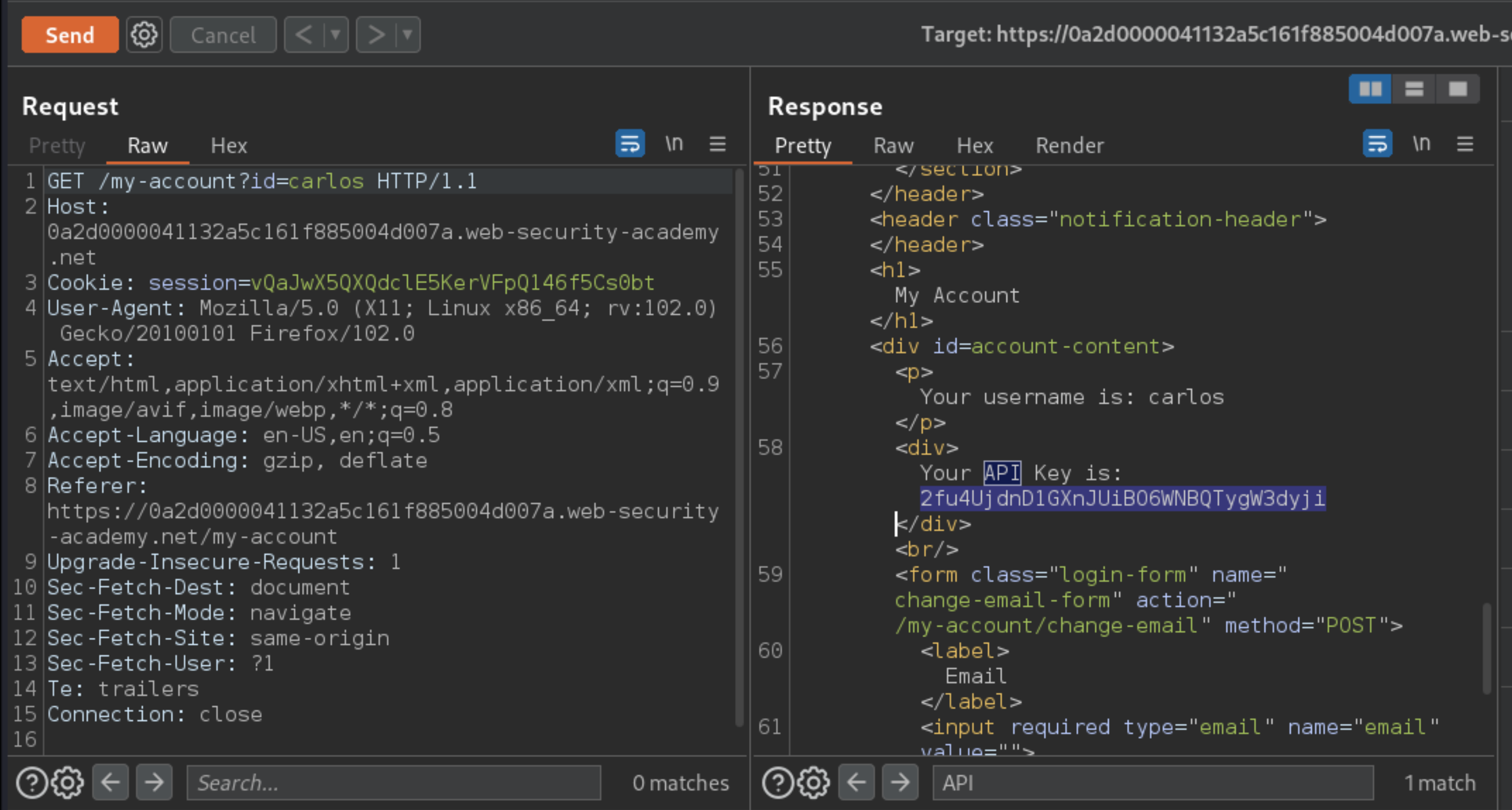Go back to the previous request in history
This screenshot has height=810, width=1512.
tap(304, 35)
